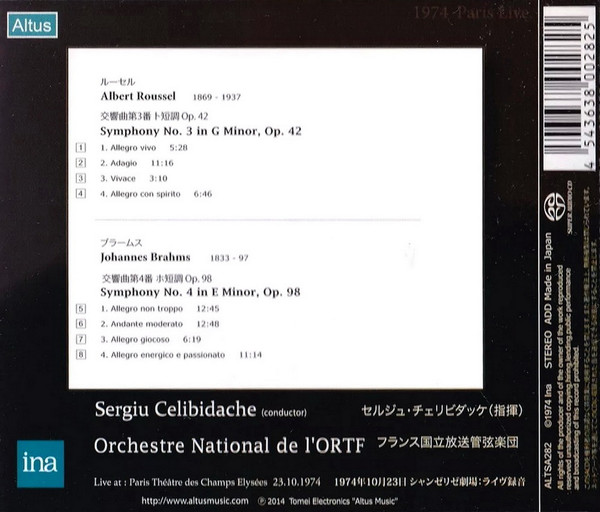
Task: Select the '2. Adagio' track title
Action: (x=119, y=163)
